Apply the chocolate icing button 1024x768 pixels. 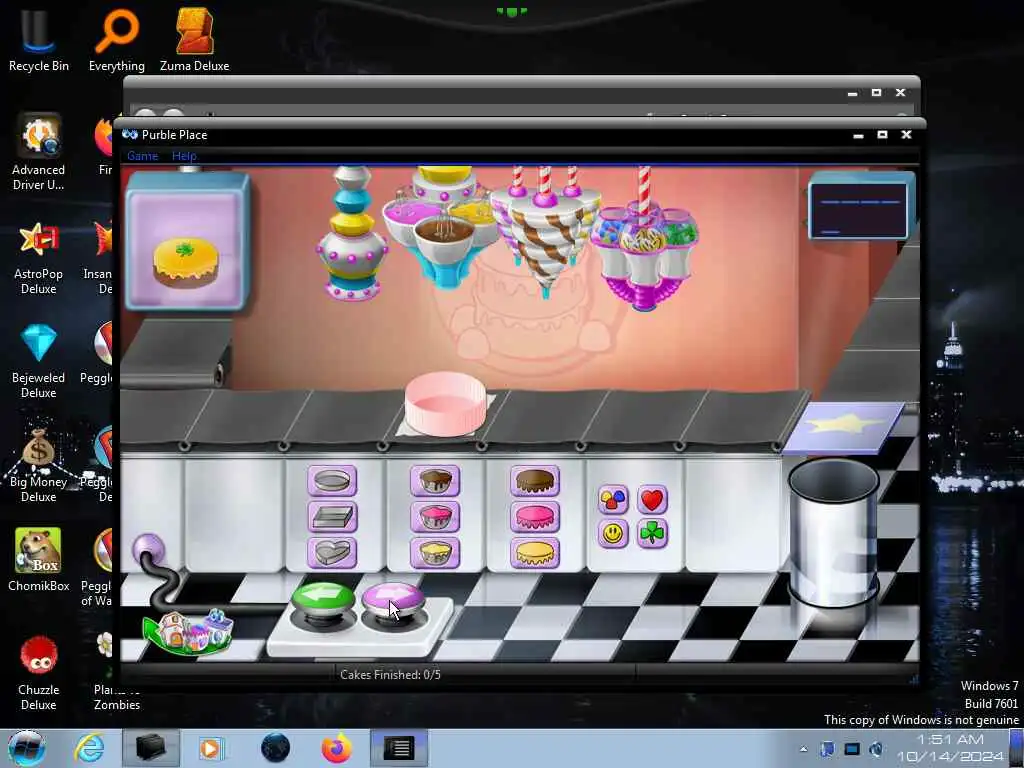click(x=534, y=481)
